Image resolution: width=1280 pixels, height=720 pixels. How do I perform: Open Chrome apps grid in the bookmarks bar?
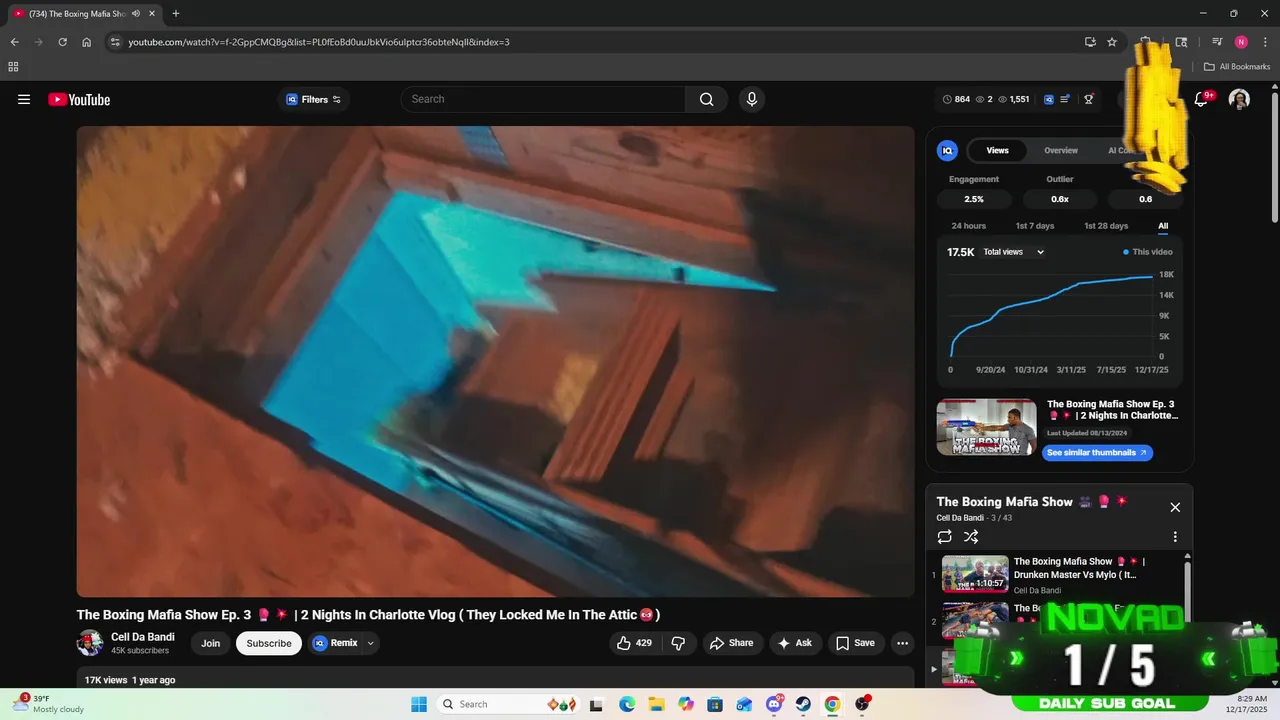[x=13, y=67]
